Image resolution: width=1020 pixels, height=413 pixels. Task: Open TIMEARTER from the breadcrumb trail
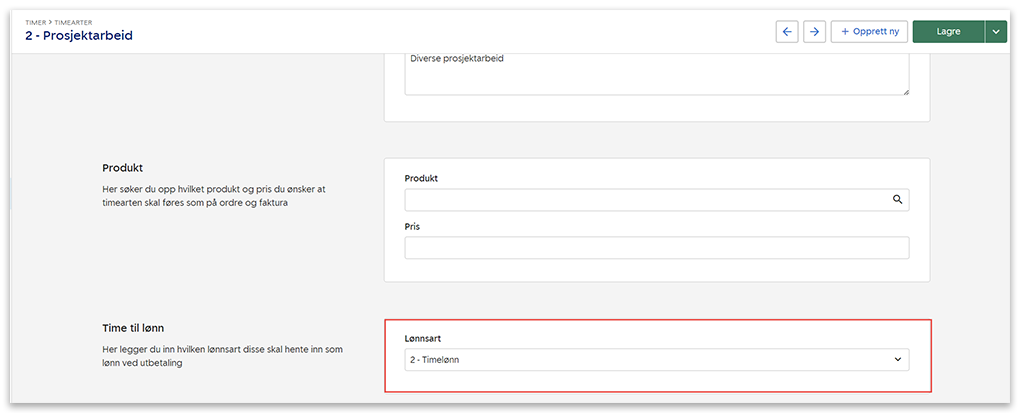(x=72, y=20)
